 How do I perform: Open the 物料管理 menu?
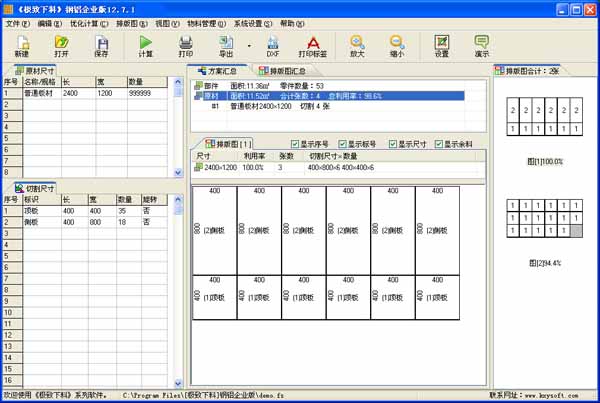[207, 24]
